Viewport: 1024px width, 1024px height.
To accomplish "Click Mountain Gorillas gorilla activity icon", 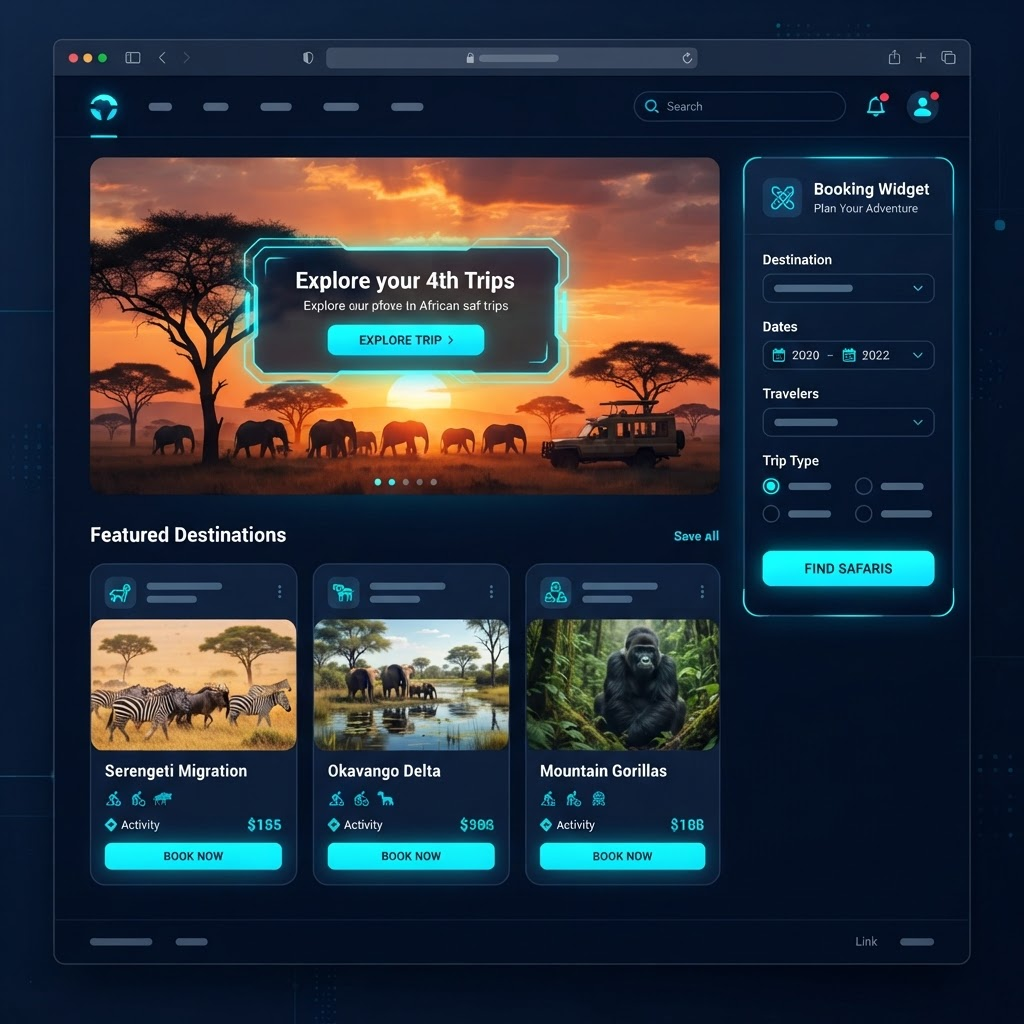I will pyautogui.click(x=598, y=798).
